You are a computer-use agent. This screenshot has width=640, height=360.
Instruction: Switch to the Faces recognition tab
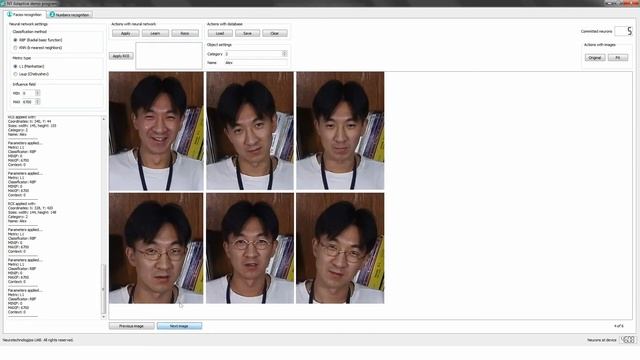coord(24,14)
